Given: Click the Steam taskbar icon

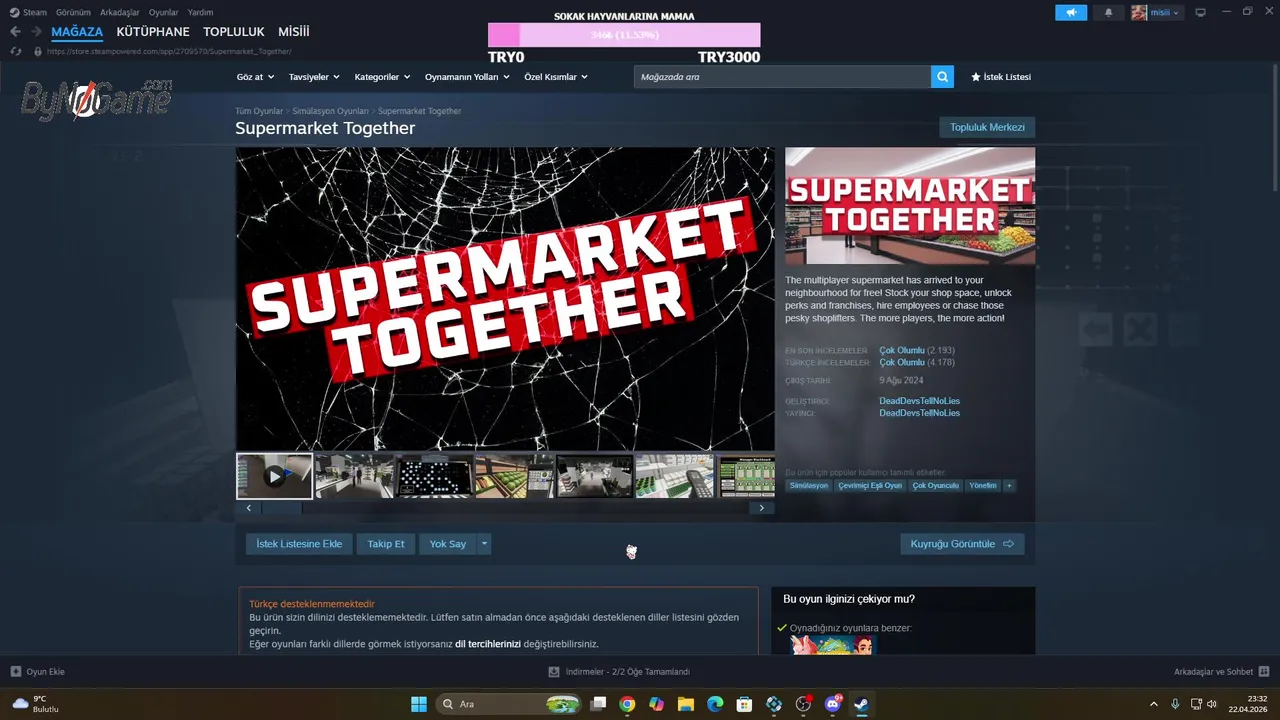Looking at the screenshot, I should (x=861, y=704).
